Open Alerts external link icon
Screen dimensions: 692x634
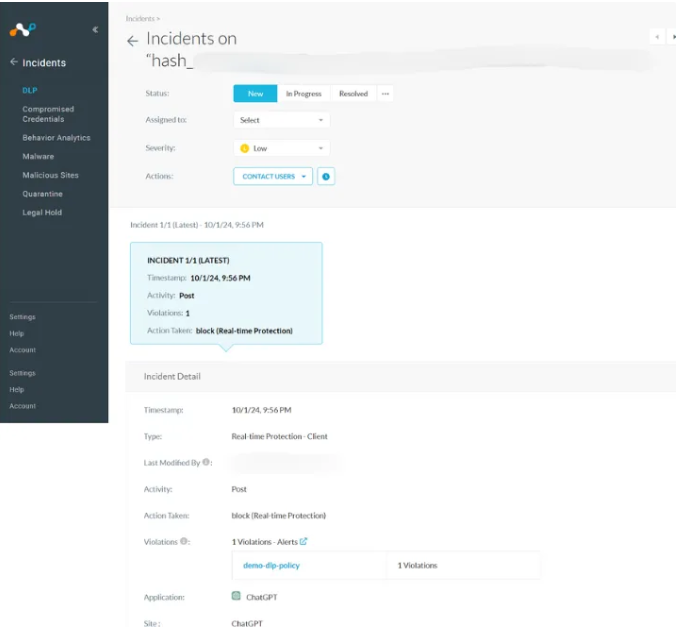303,541
